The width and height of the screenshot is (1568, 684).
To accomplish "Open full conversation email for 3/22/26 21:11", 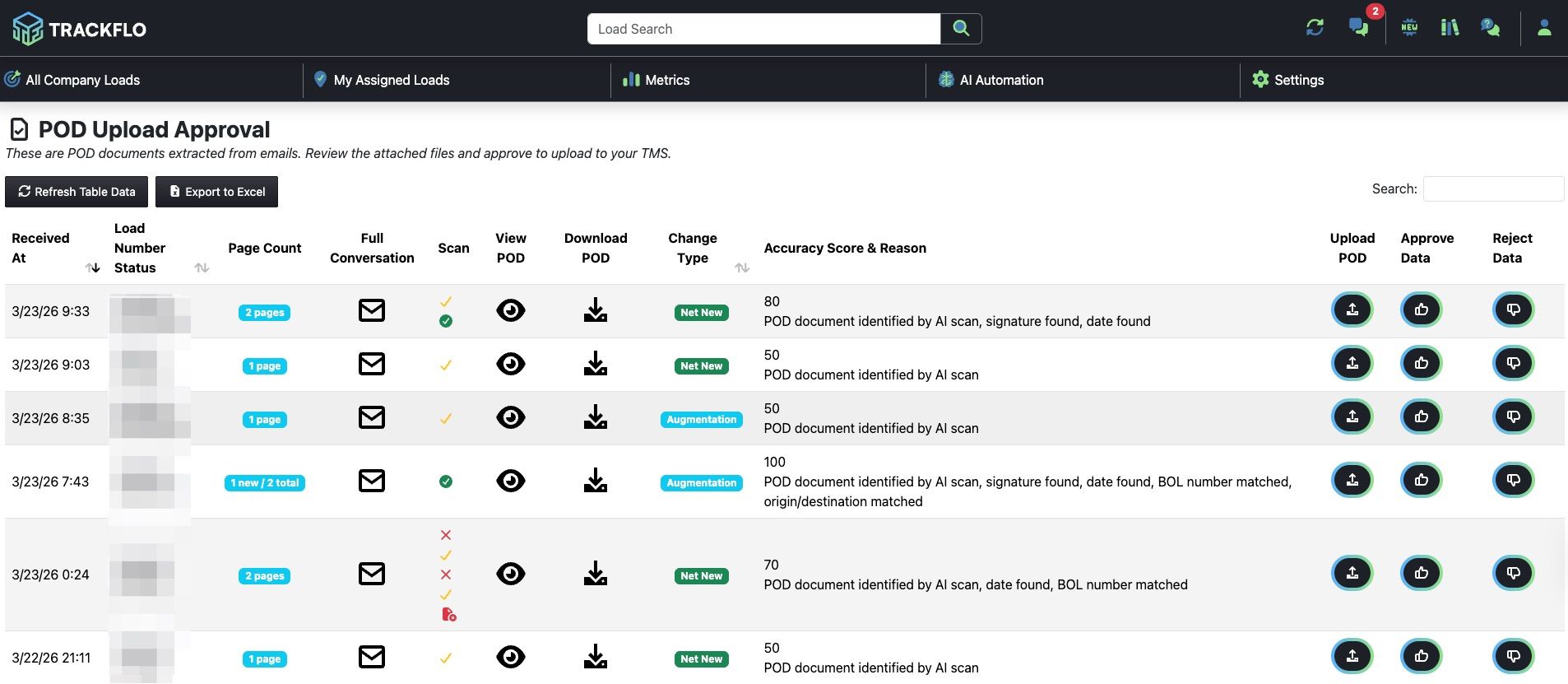I will [372, 657].
